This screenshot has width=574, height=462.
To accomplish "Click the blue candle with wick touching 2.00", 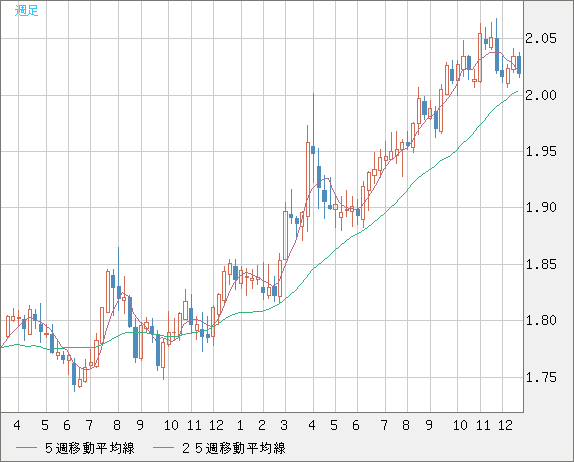I will coord(313,150).
